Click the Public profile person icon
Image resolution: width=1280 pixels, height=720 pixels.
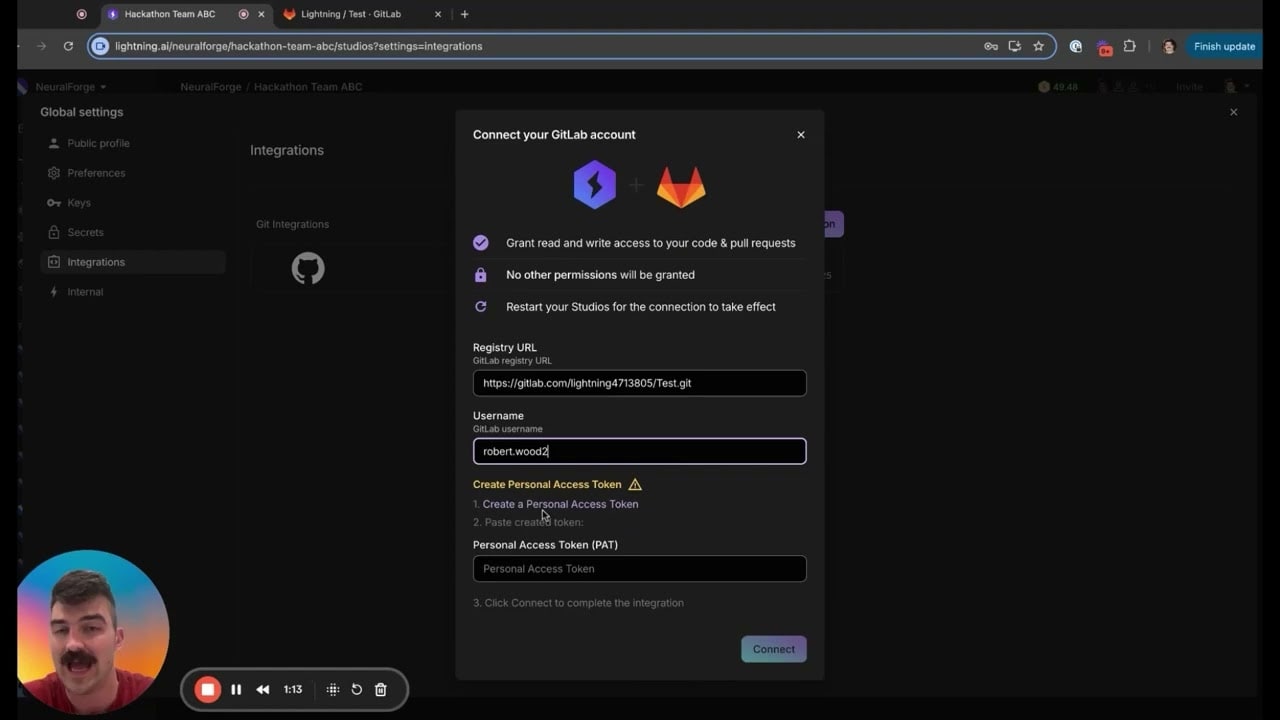coord(54,143)
